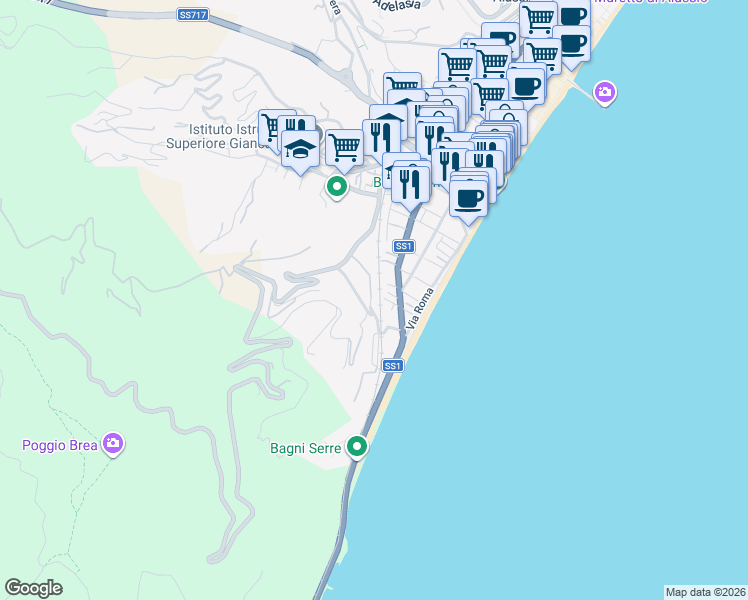Click the purple camera marker on the pier
The image size is (748, 600).
click(605, 93)
